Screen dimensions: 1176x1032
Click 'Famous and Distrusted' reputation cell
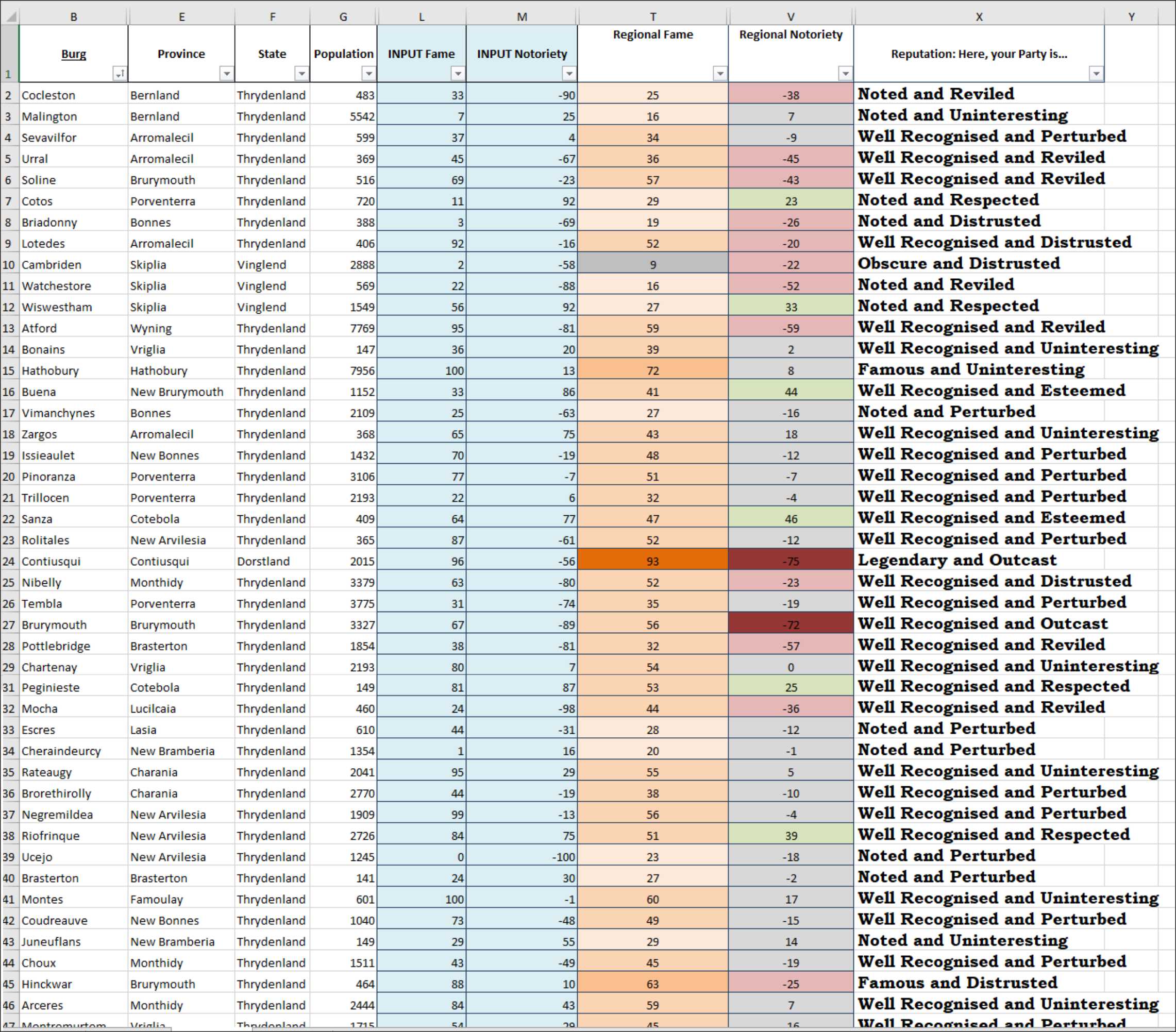979,984
